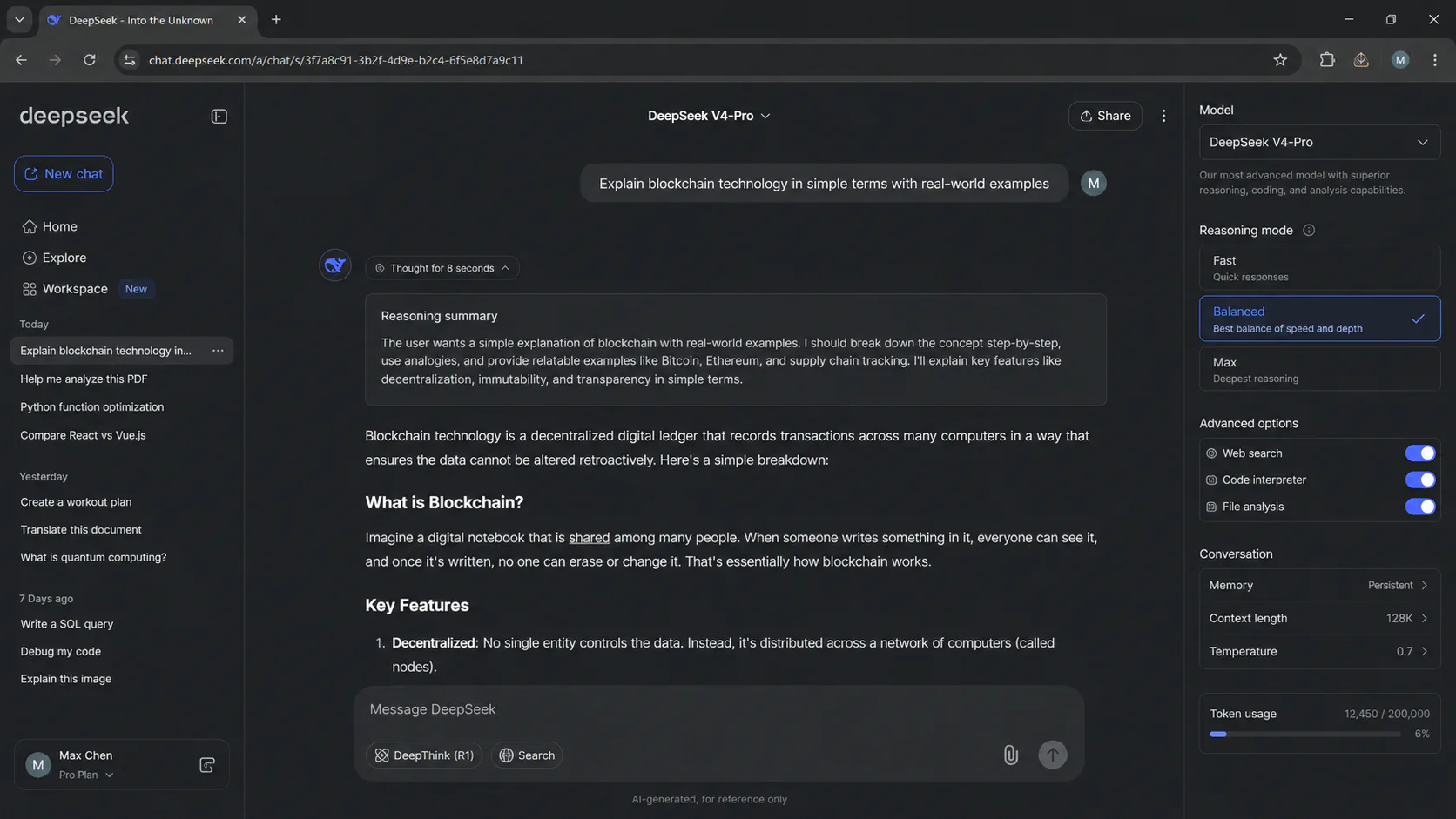The image size is (1456, 819).
Task: Open the three-dot menu beside Share
Action: click(1163, 116)
